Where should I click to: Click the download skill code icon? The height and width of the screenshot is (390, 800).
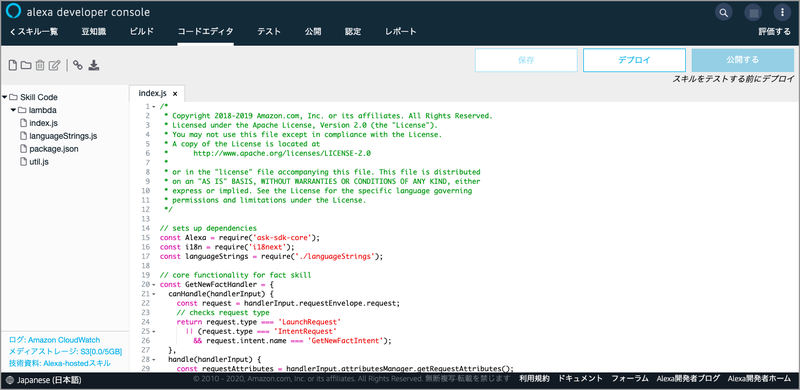[94, 65]
